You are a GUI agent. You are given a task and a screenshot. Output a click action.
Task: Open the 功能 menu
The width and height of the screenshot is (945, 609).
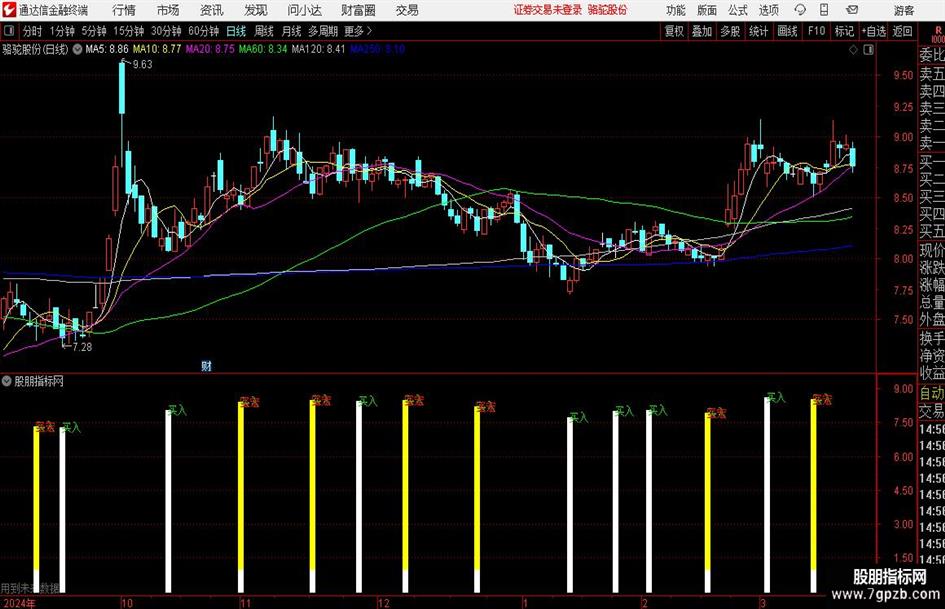676,10
